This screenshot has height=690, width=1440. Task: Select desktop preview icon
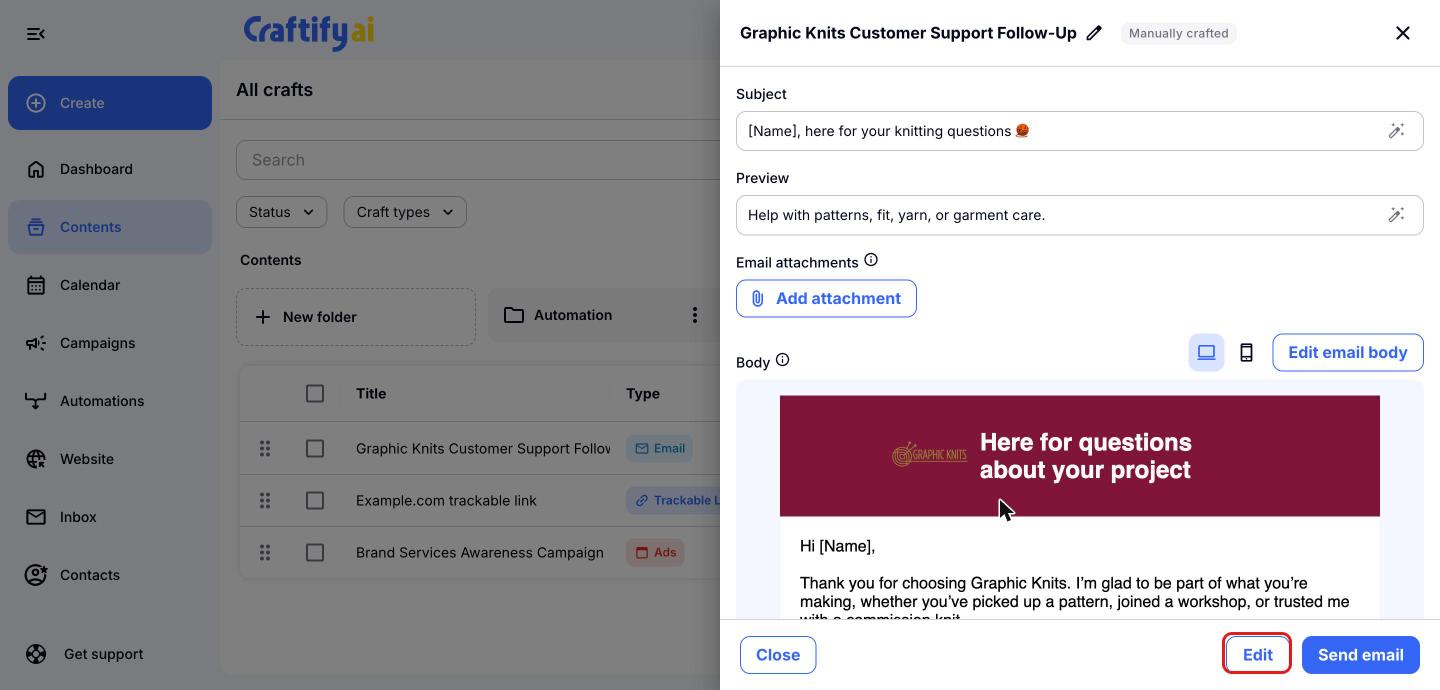click(x=1206, y=352)
